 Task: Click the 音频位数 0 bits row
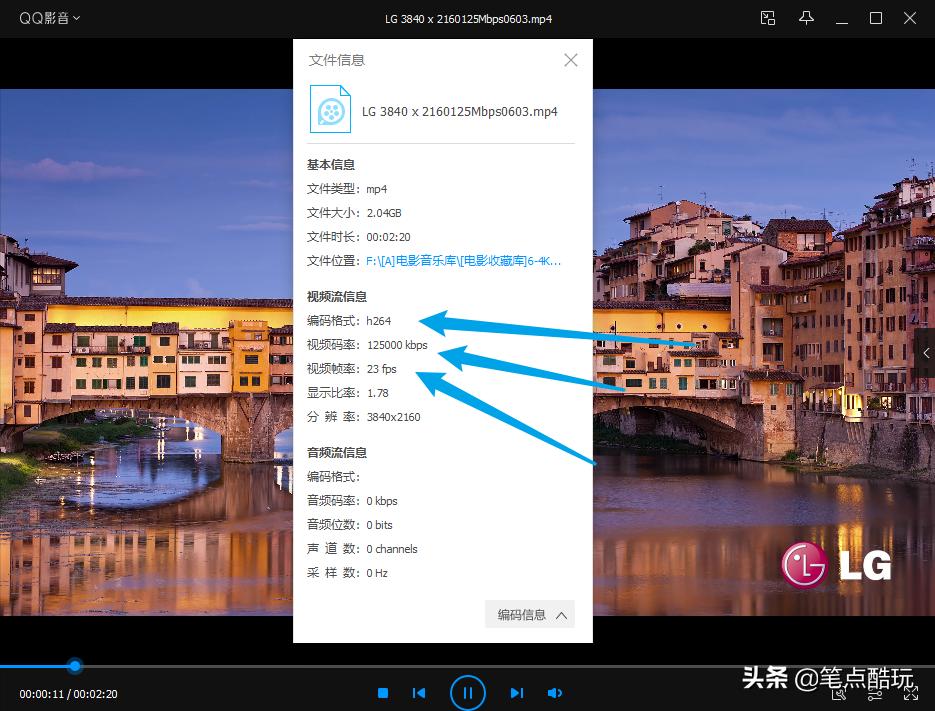349,525
